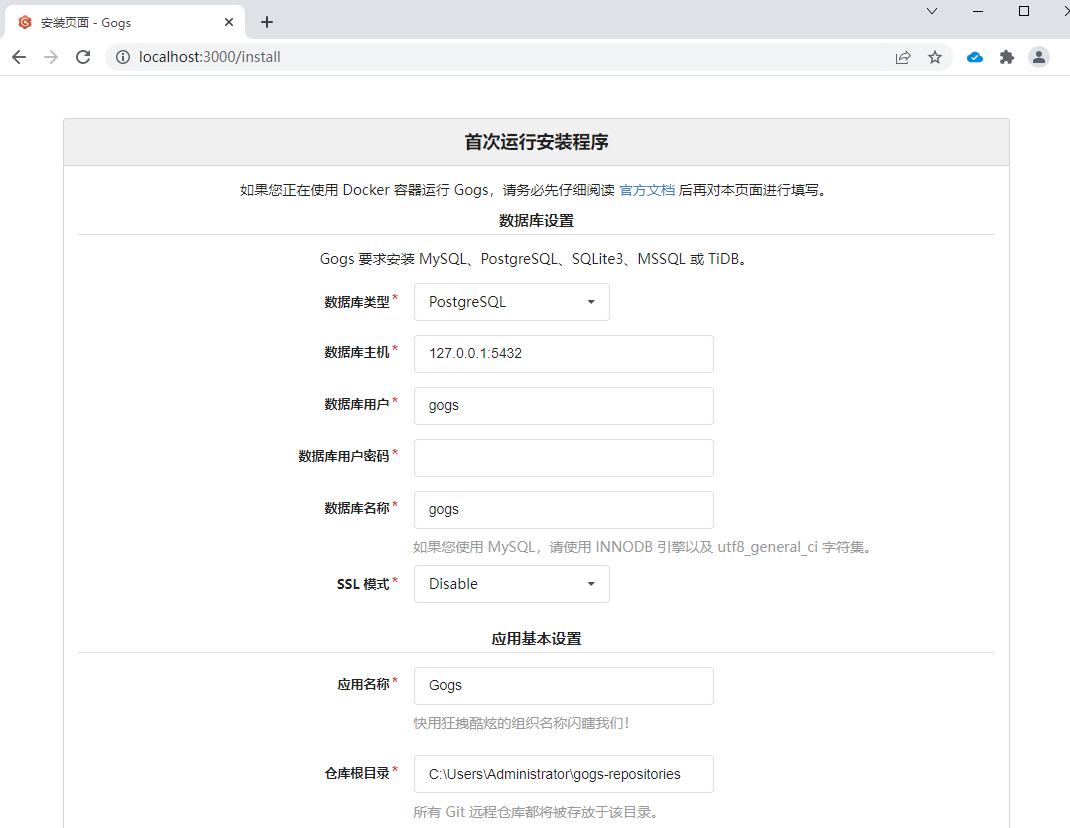Viewport: 1070px width, 828px height.
Task: Click the SSL 模式 label
Action: point(363,584)
